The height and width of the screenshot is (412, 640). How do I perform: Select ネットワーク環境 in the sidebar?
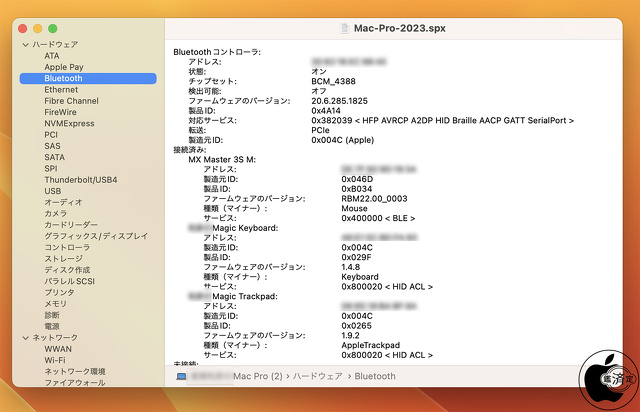[x=75, y=372]
